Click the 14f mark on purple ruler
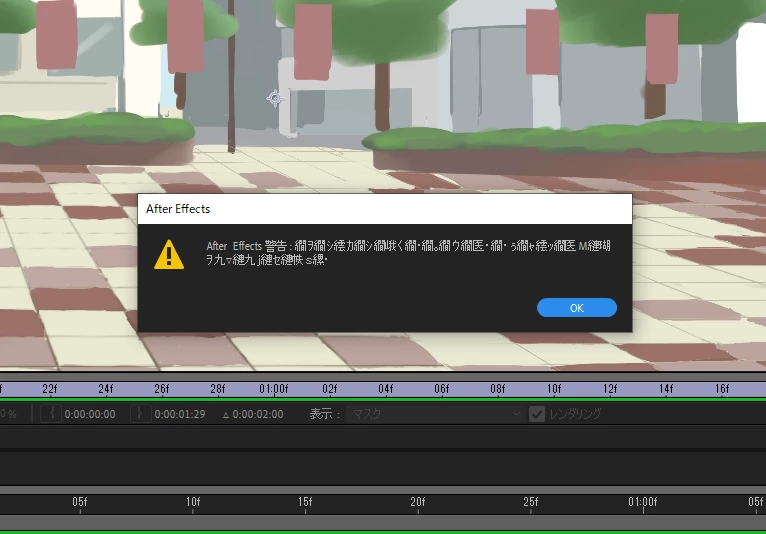 pos(666,389)
